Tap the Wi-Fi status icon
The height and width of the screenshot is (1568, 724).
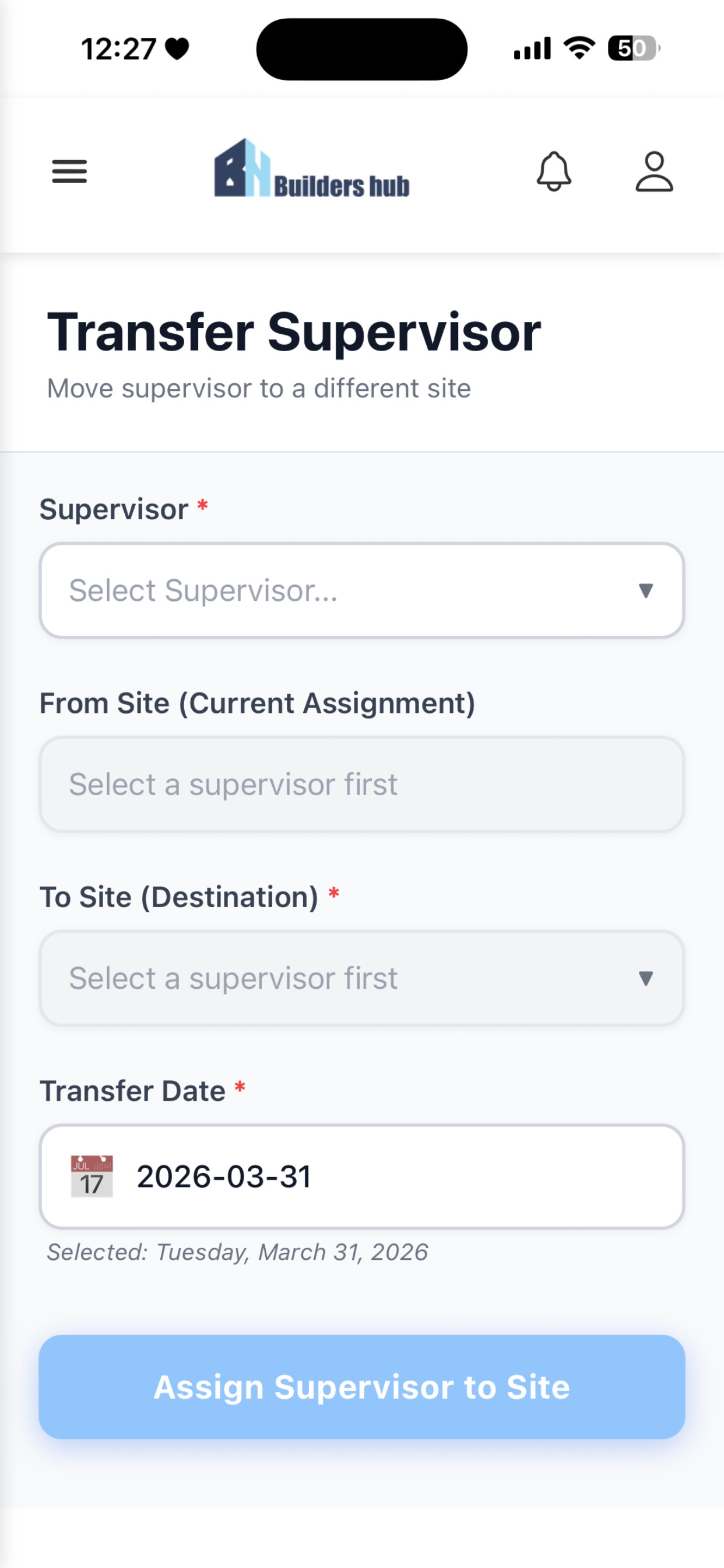[579, 48]
